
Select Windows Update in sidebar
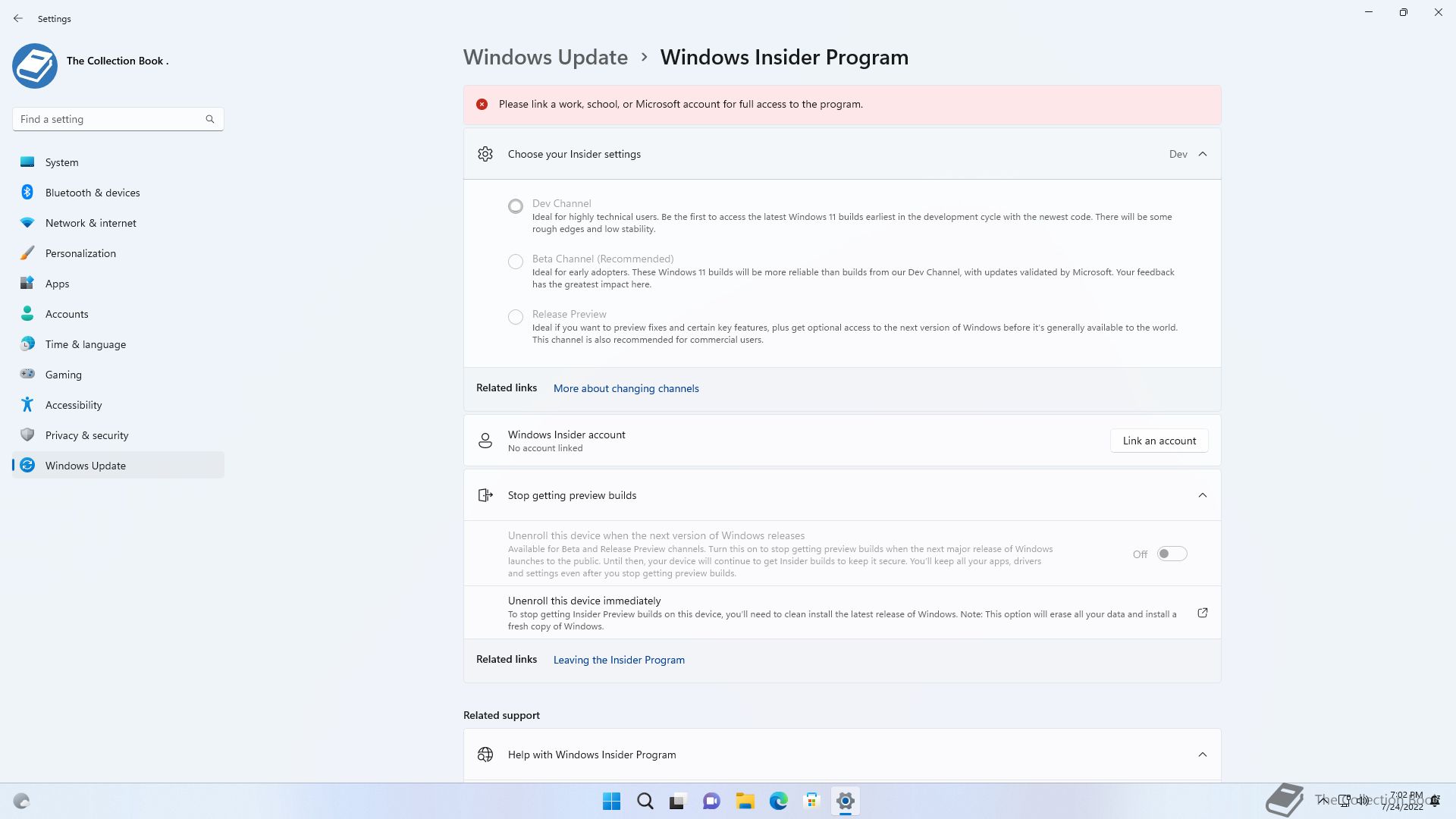[x=118, y=466]
